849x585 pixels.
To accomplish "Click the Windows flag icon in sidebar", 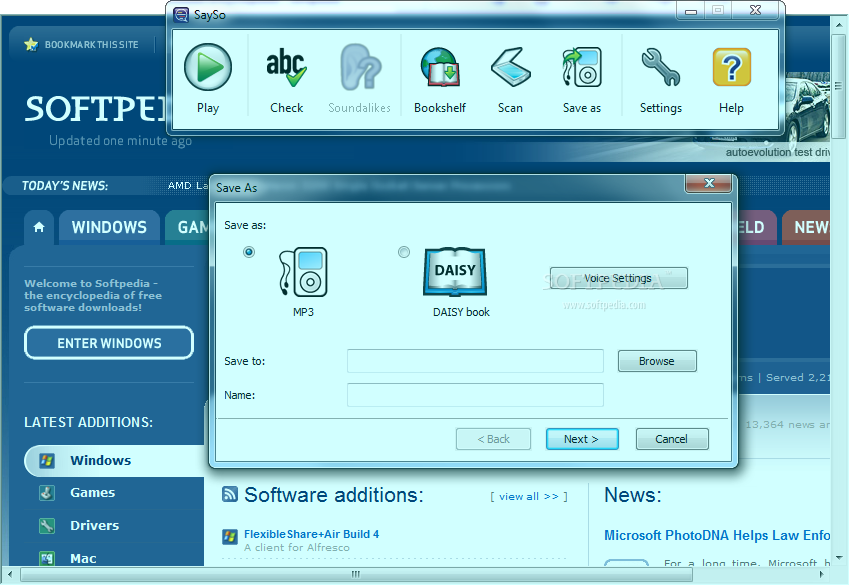I will (47, 461).
